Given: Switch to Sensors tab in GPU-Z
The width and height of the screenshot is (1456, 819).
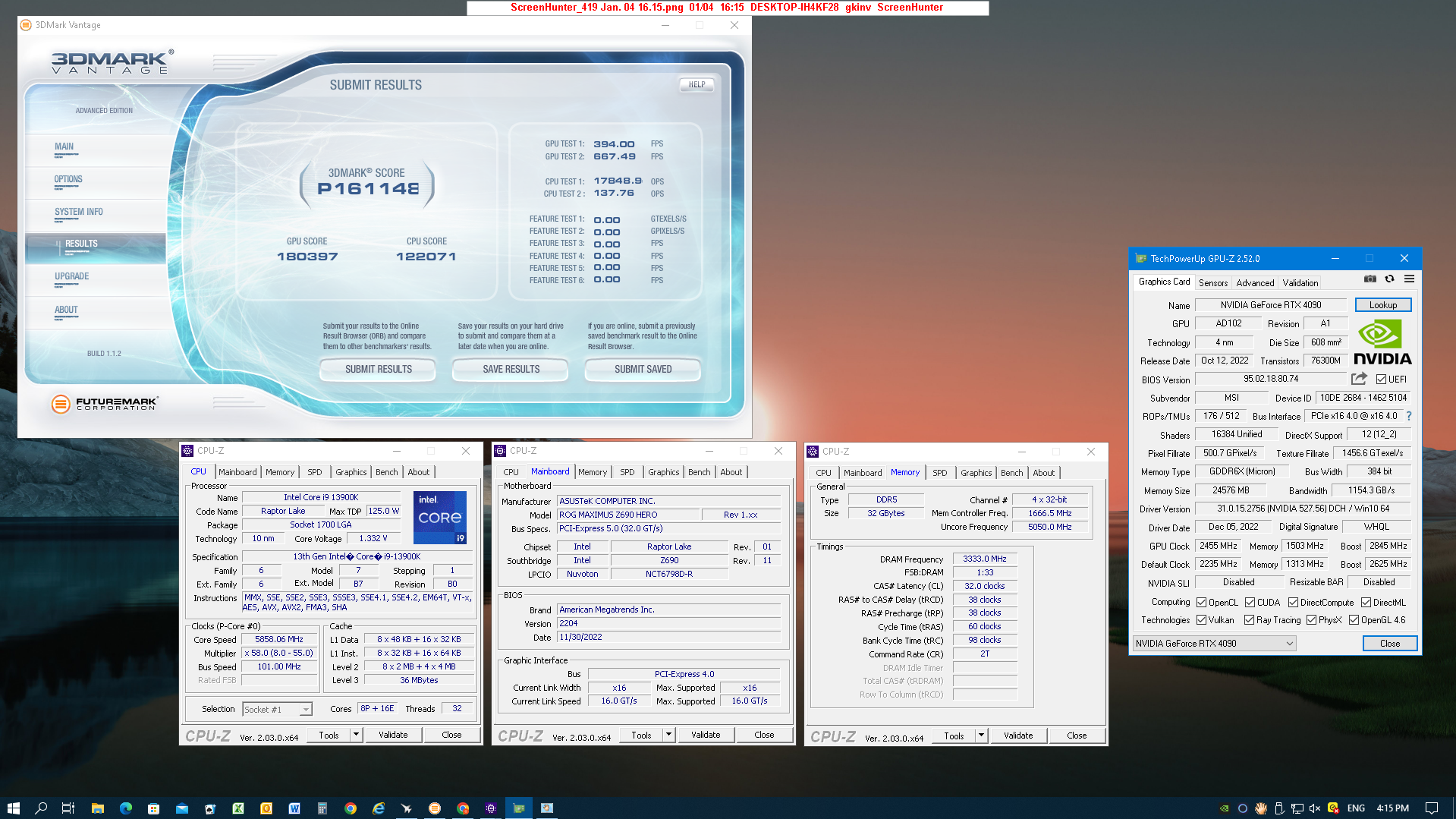Looking at the screenshot, I should tap(1212, 282).
